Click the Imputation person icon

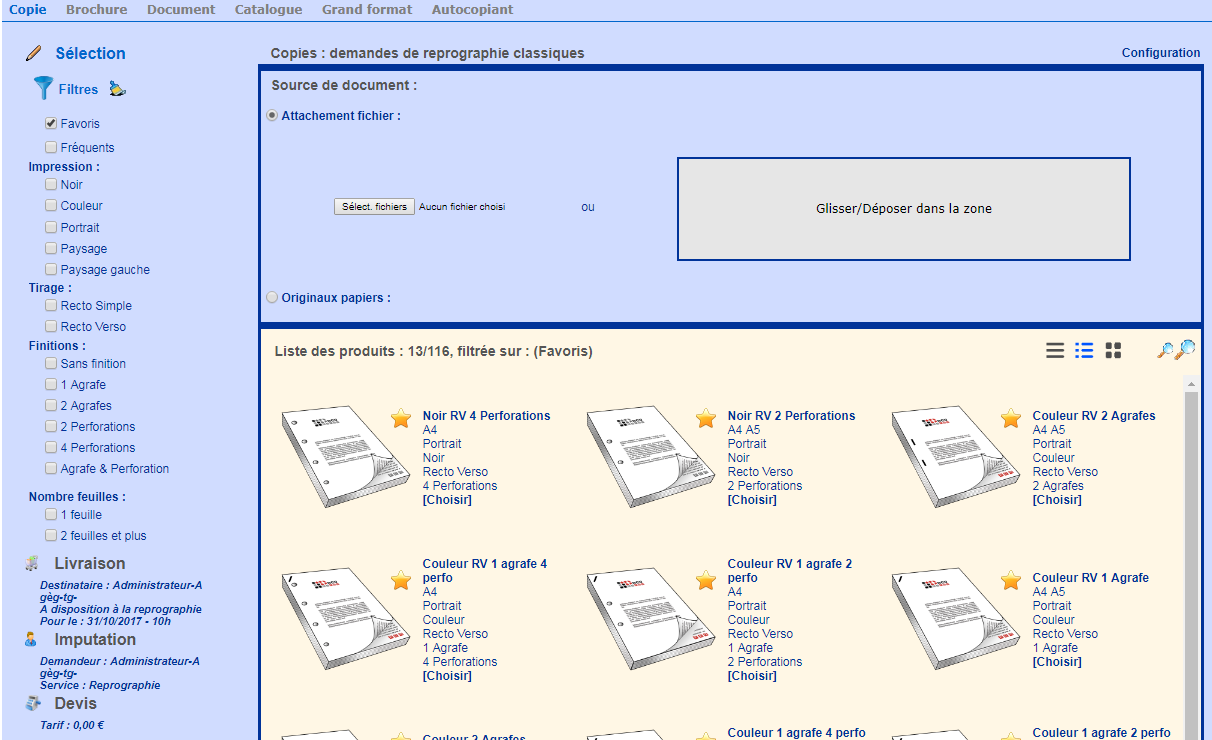[31, 639]
